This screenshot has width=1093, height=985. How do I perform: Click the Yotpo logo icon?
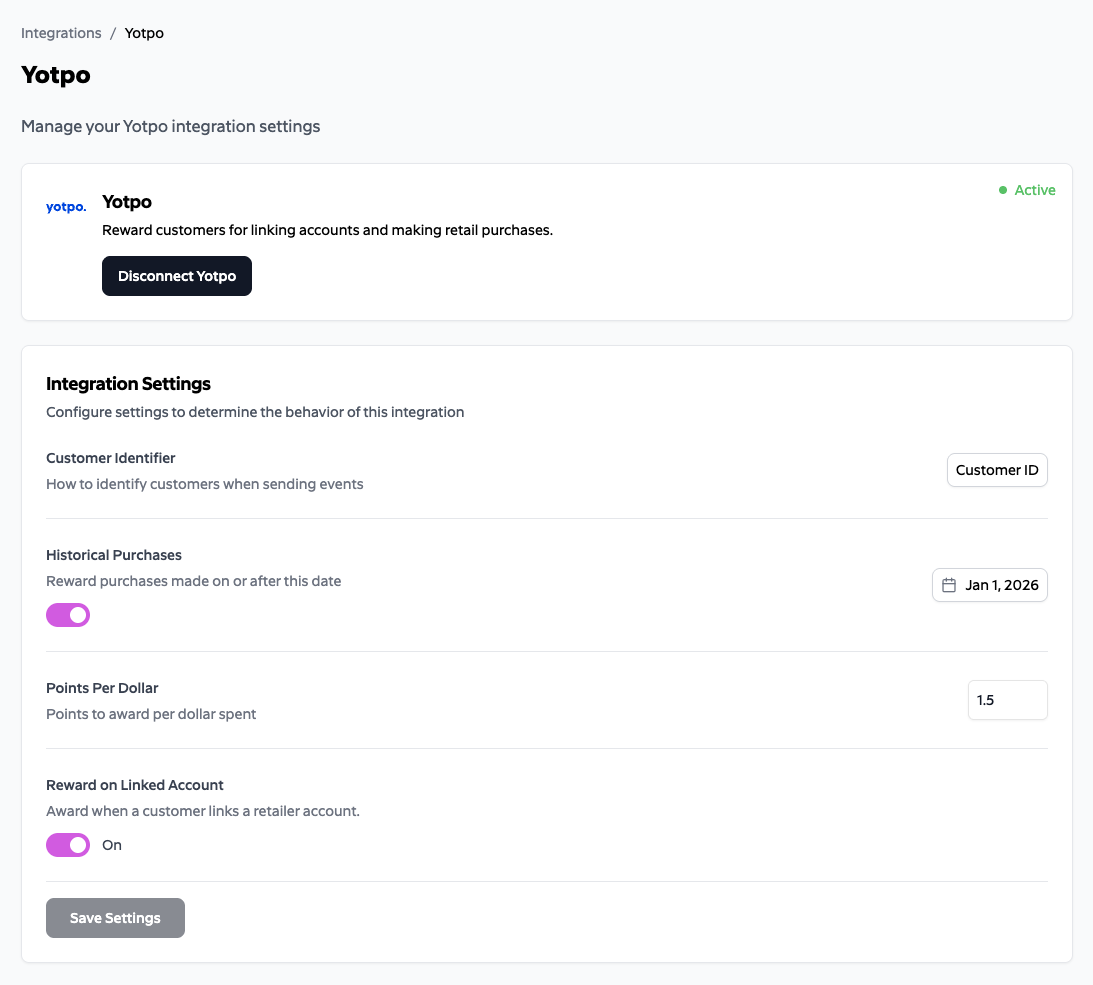tap(65, 206)
